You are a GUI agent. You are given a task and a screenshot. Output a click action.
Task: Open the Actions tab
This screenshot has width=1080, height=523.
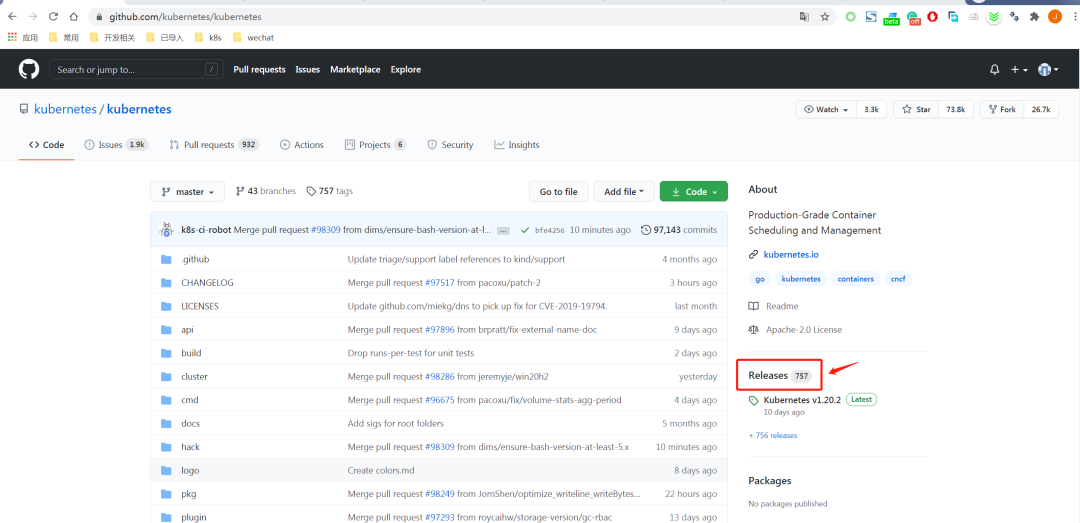(x=302, y=145)
